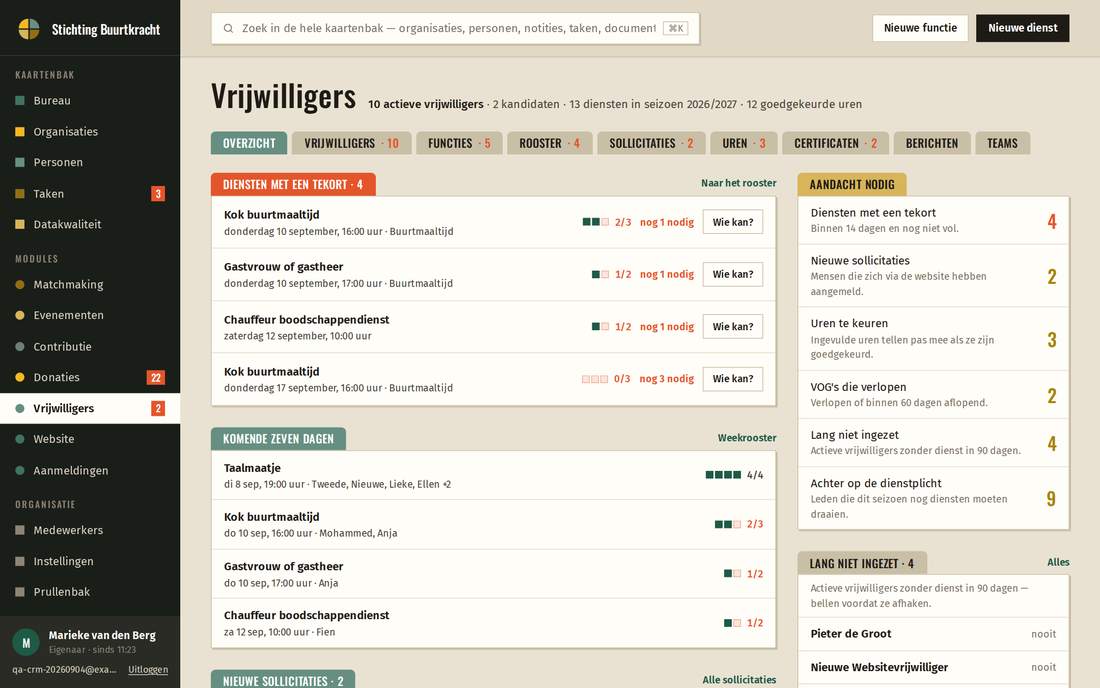This screenshot has height=688, width=1100.
Task: Open the Certificaten tab
Action: 836,143
